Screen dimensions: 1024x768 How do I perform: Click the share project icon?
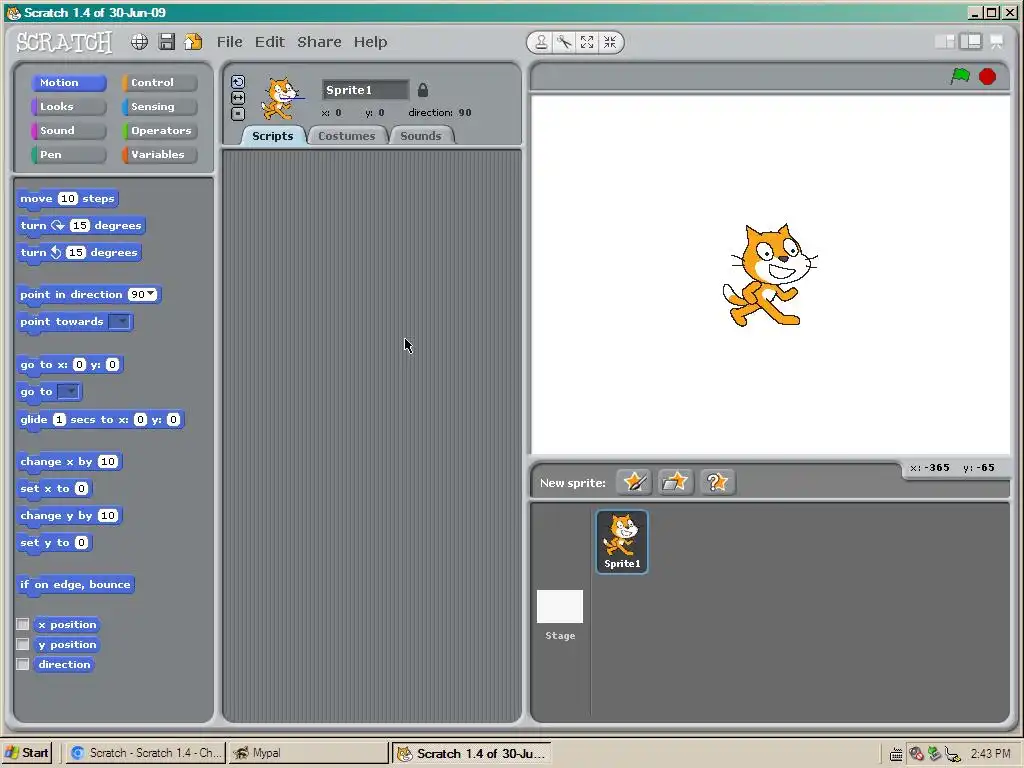pos(193,42)
